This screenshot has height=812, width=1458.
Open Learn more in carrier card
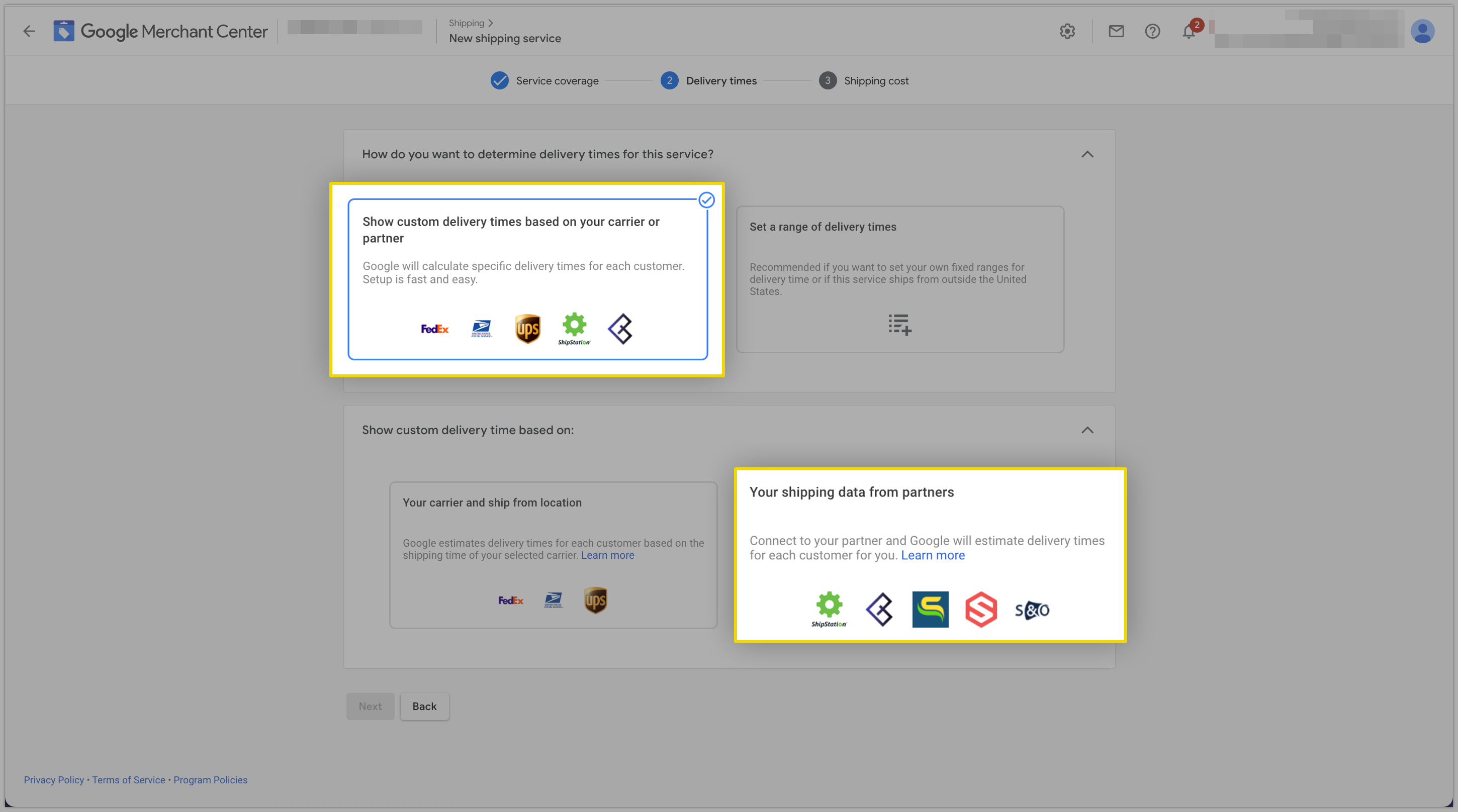[607, 555]
